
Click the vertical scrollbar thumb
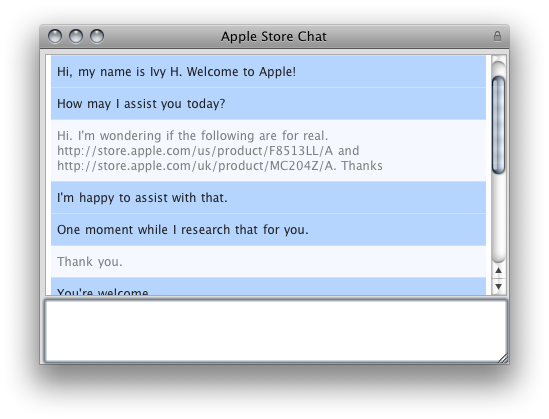499,125
